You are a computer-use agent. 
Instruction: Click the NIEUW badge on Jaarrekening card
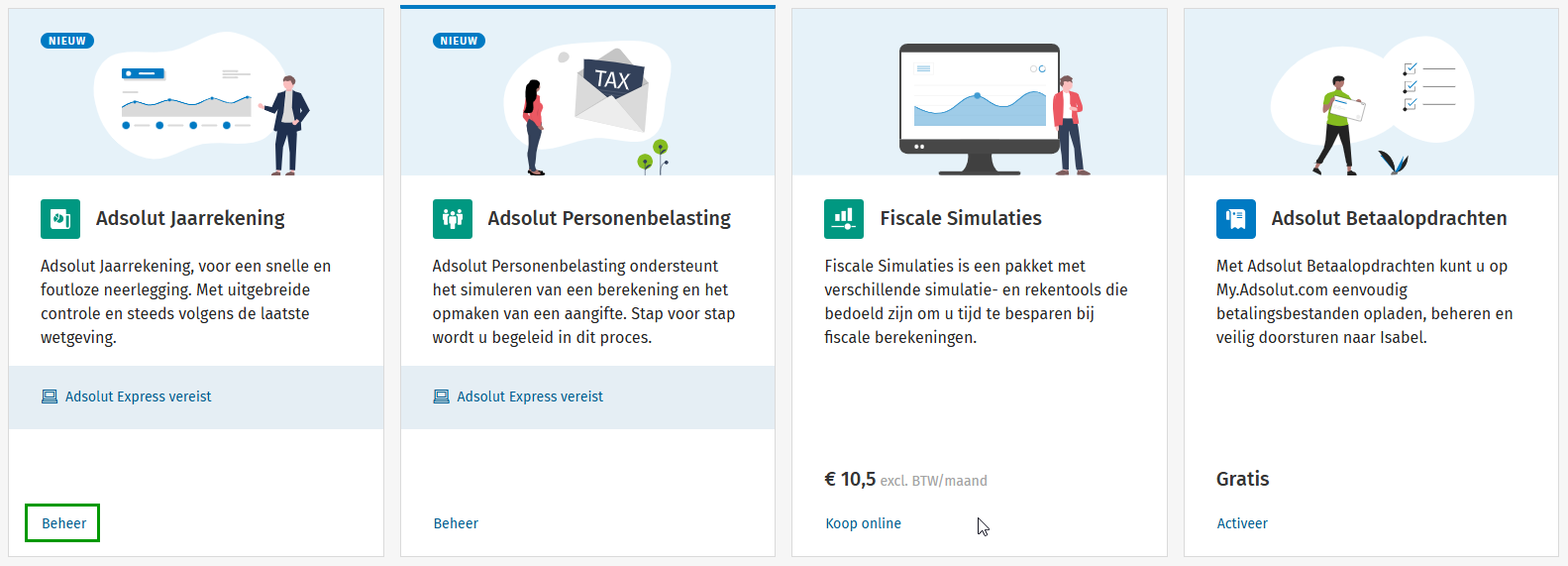(x=67, y=41)
